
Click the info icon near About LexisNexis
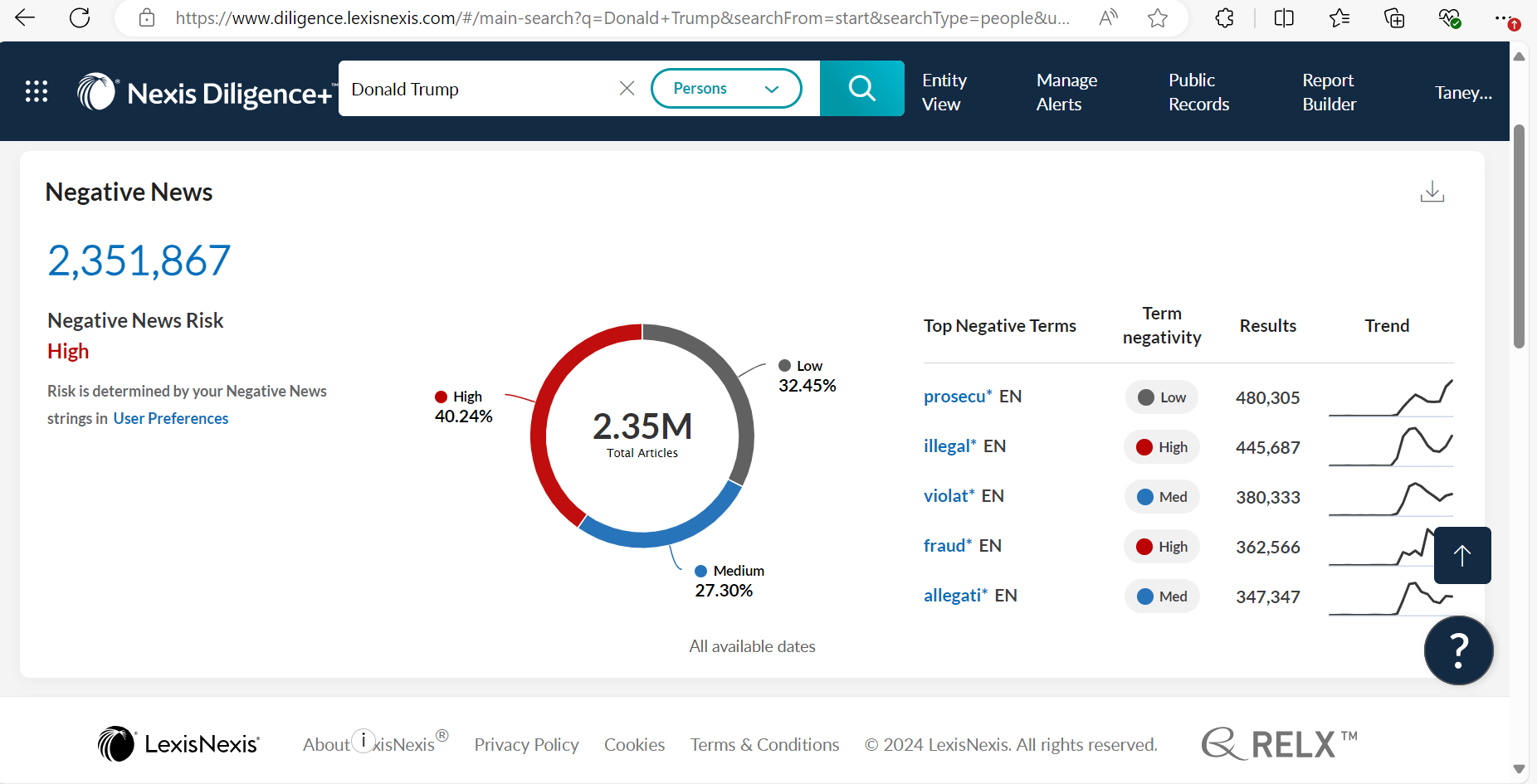pyautogui.click(x=364, y=740)
